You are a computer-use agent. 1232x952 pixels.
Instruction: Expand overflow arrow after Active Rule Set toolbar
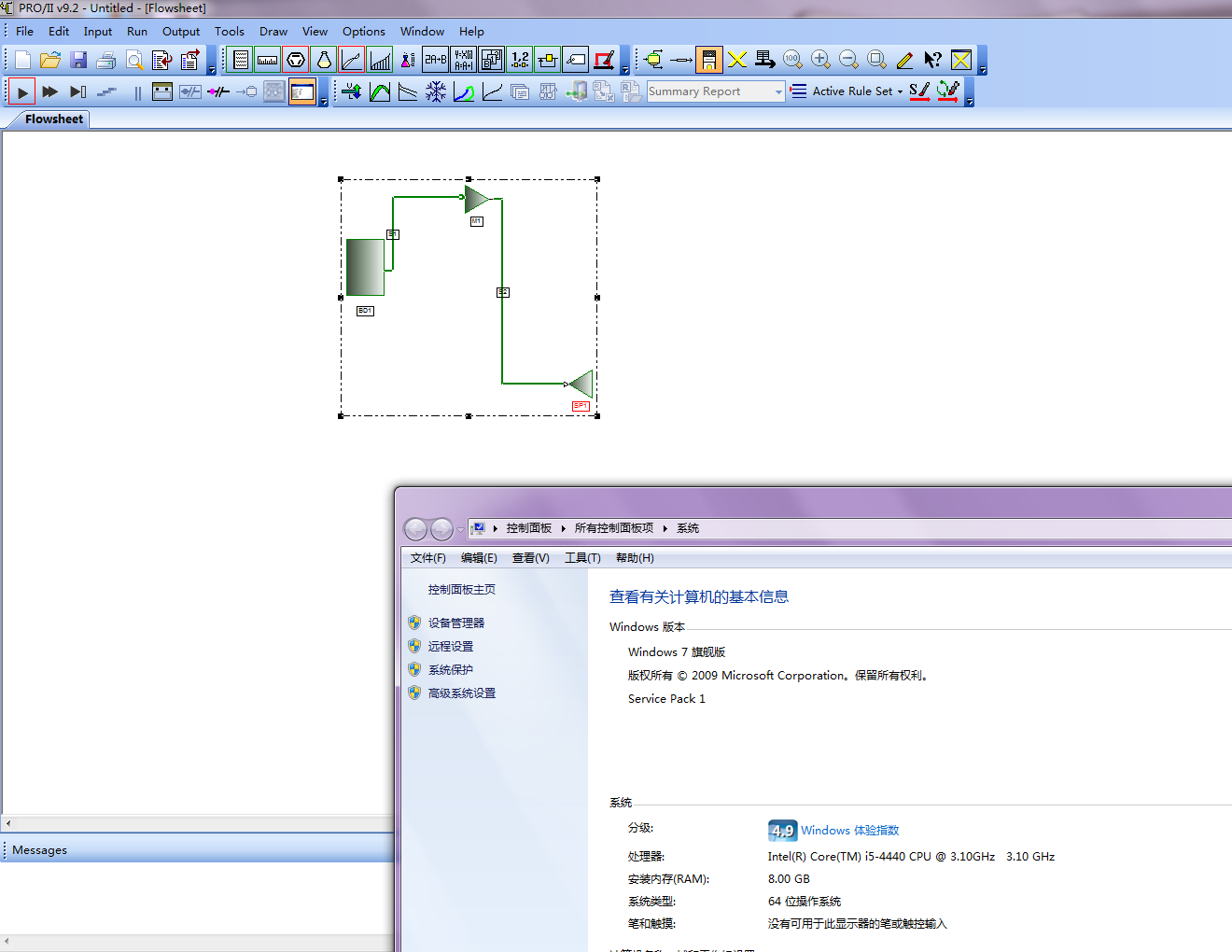[x=970, y=101]
